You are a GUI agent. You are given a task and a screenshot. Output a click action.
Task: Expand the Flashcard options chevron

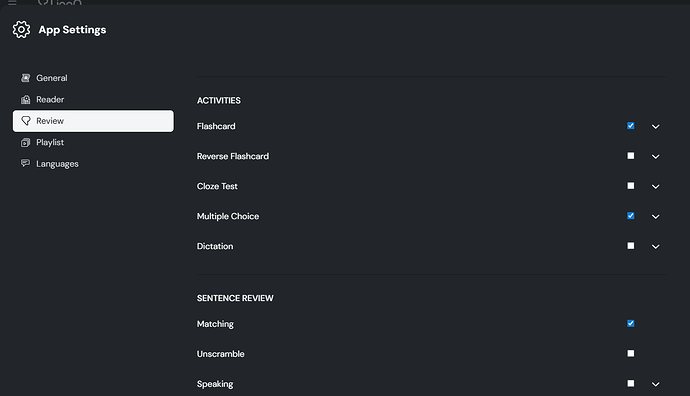(x=655, y=127)
